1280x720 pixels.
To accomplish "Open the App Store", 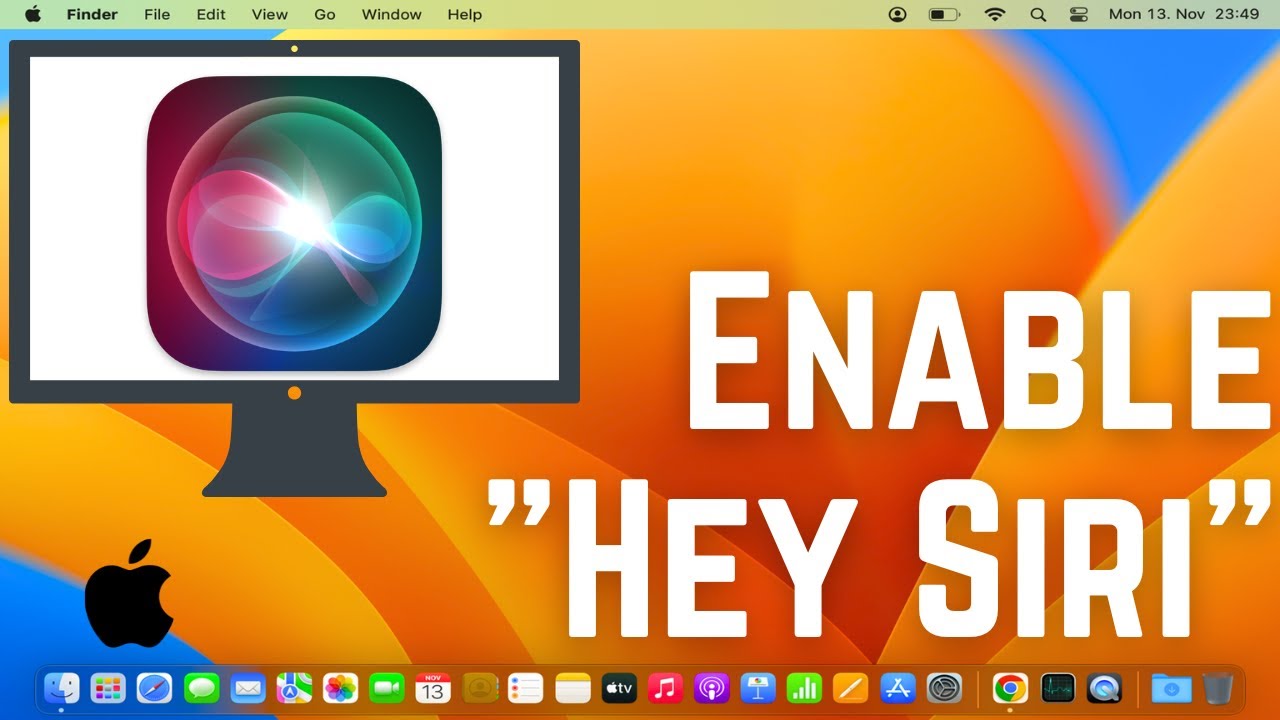I will pyautogui.click(x=898, y=688).
